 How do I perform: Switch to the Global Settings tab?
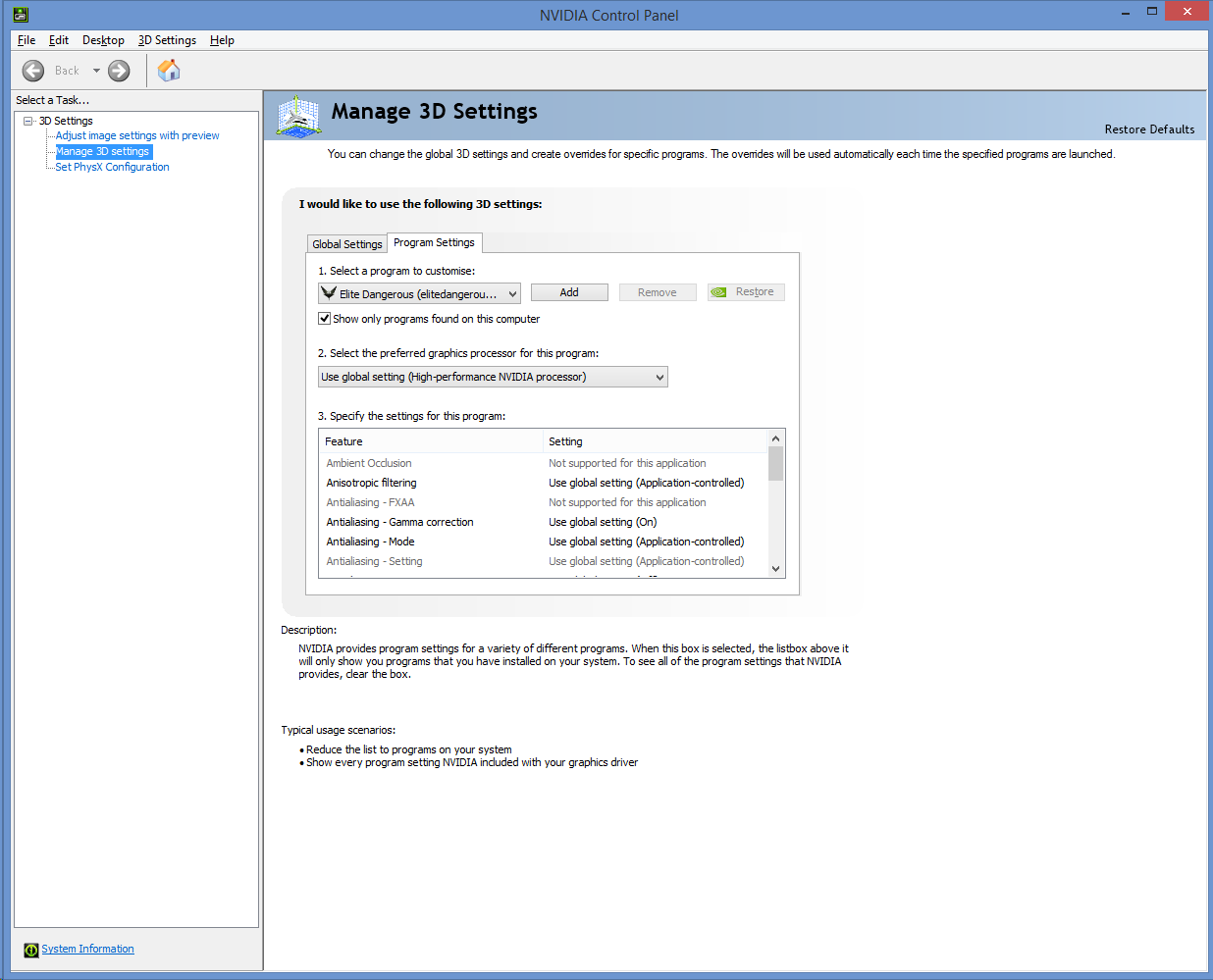coord(347,244)
